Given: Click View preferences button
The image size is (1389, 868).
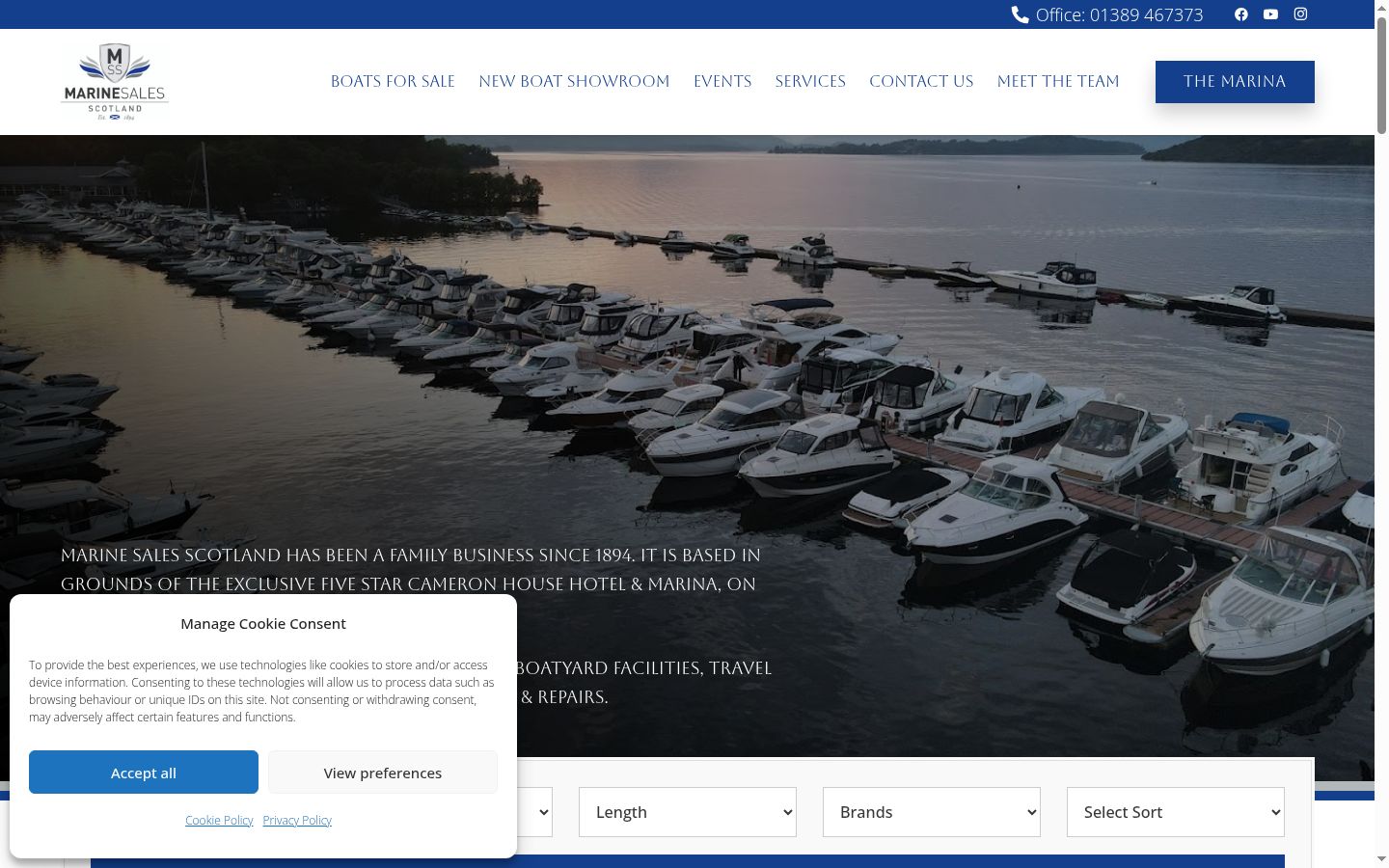Looking at the screenshot, I should pos(383,773).
